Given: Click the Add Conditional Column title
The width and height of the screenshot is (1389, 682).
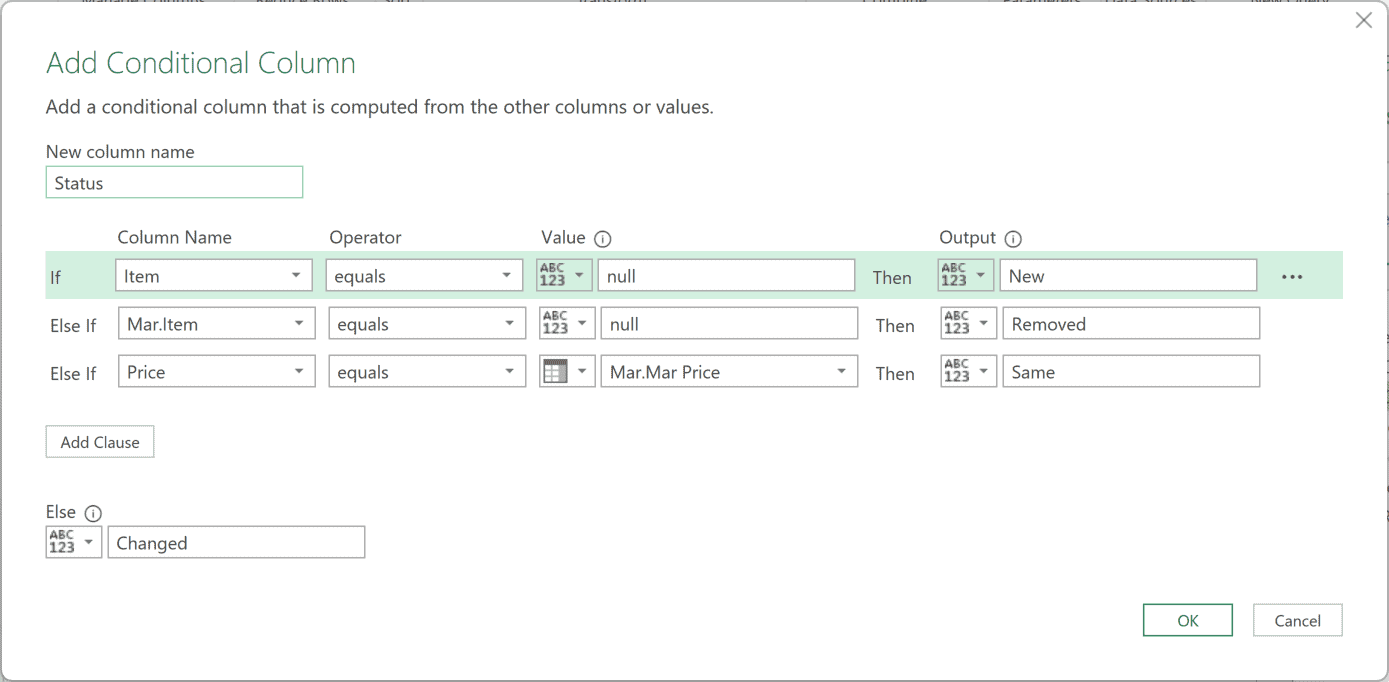Looking at the screenshot, I should click(x=201, y=63).
